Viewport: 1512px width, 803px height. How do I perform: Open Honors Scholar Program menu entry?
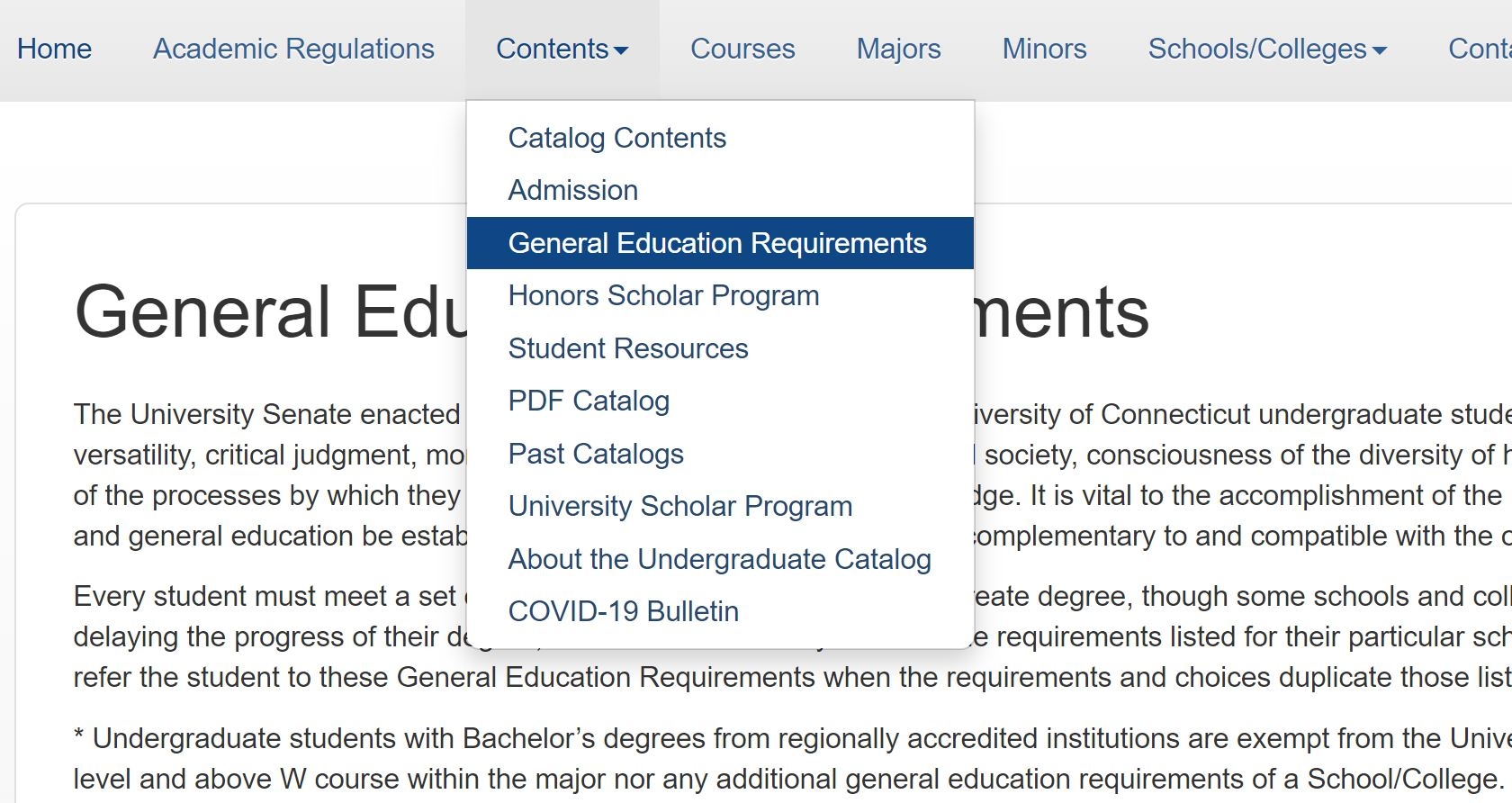[663, 295]
